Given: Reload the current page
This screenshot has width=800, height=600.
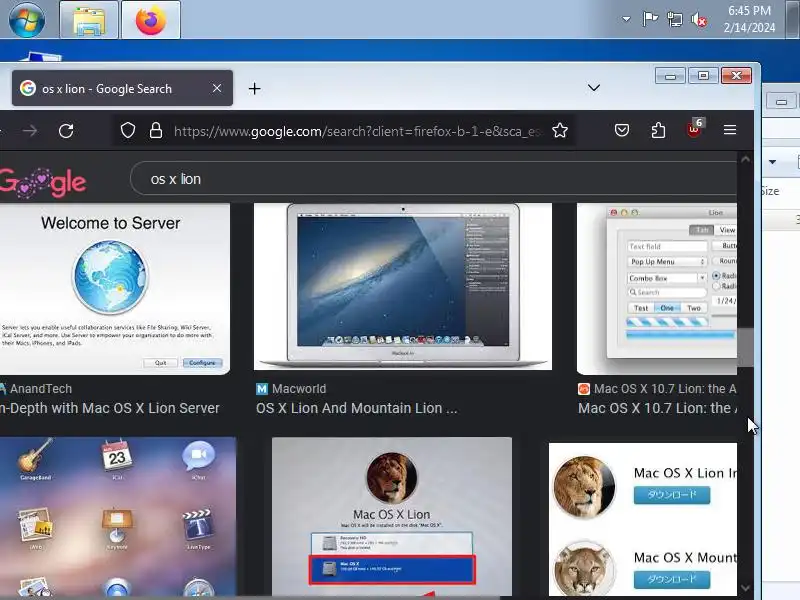Looking at the screenshot, I should 66,131.
